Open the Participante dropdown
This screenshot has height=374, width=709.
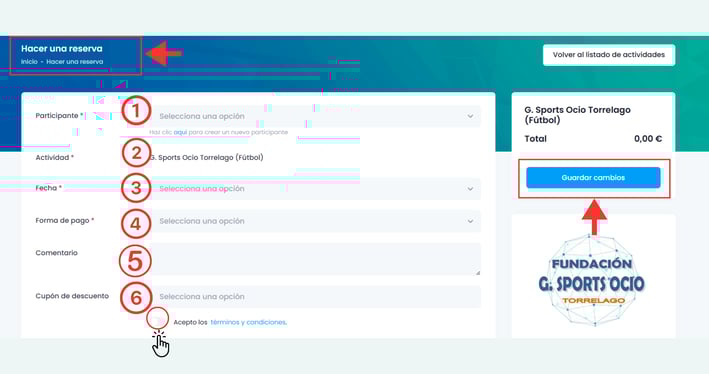[x=315, y=116]
